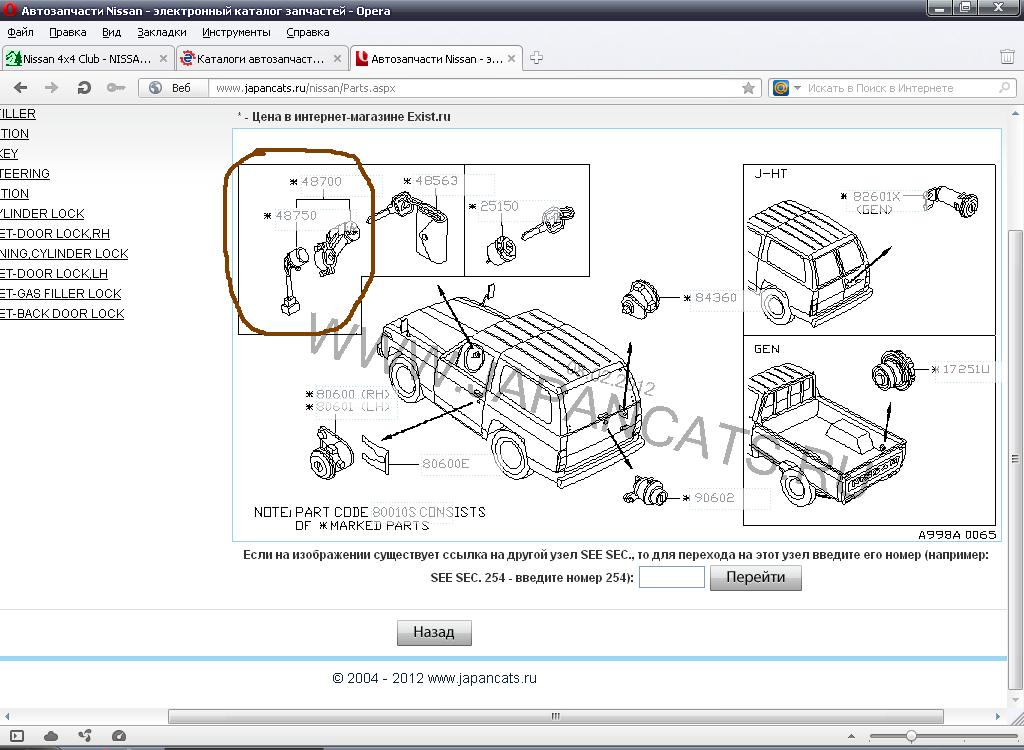Open the Opera Unite icon in the status bar
The width and height of the screenshot is (1024, 750).
[85, 736]
